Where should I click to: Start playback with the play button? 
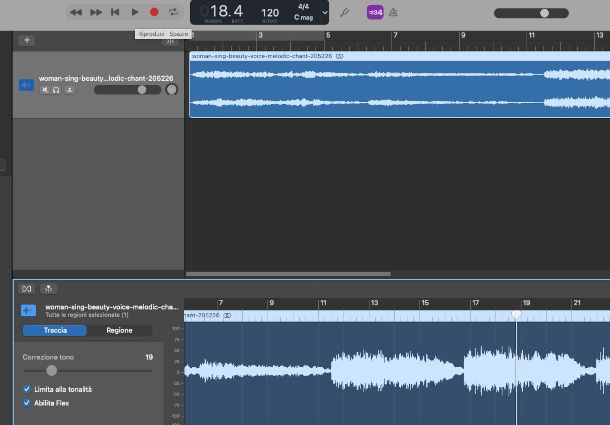[135, 12]
